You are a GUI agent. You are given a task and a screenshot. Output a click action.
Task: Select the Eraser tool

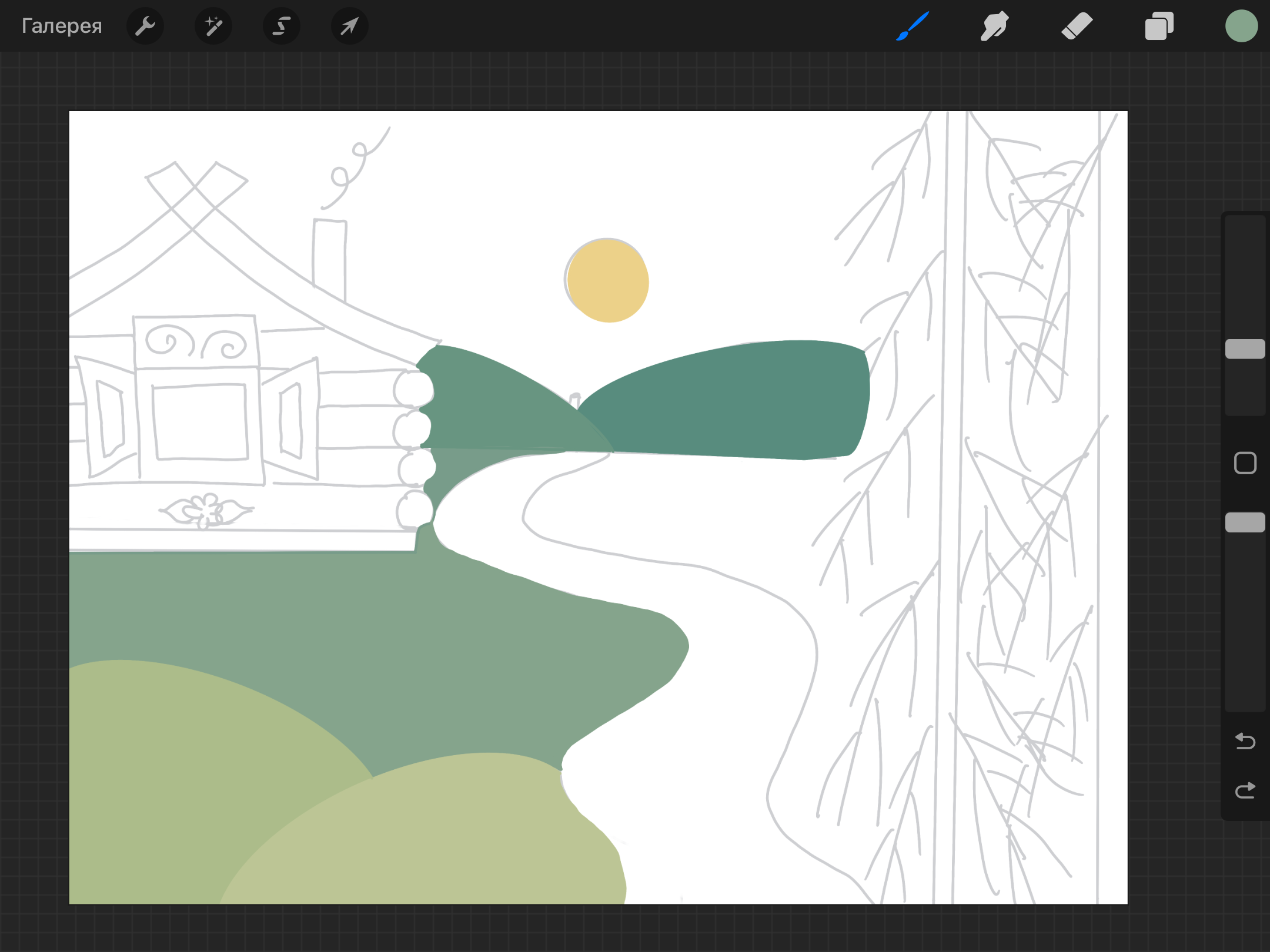[1077, 26]
